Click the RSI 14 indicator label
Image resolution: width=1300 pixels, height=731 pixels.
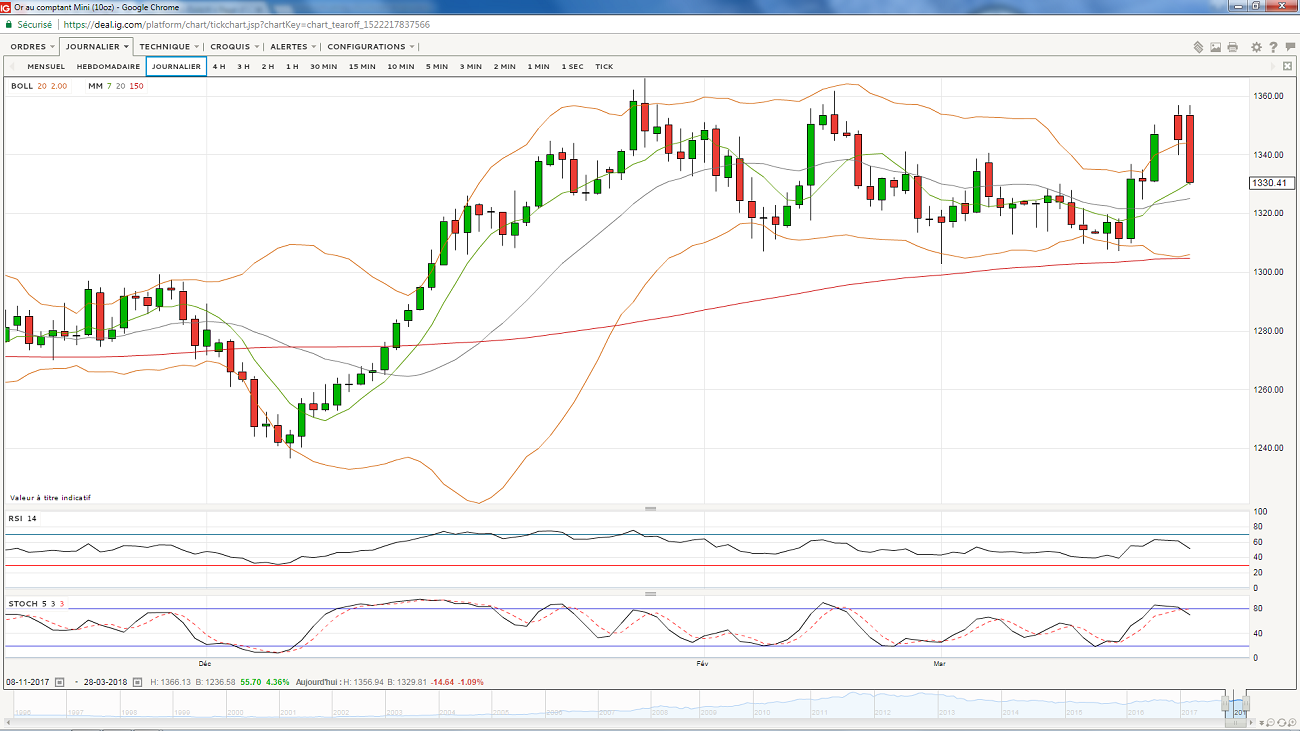23,518
